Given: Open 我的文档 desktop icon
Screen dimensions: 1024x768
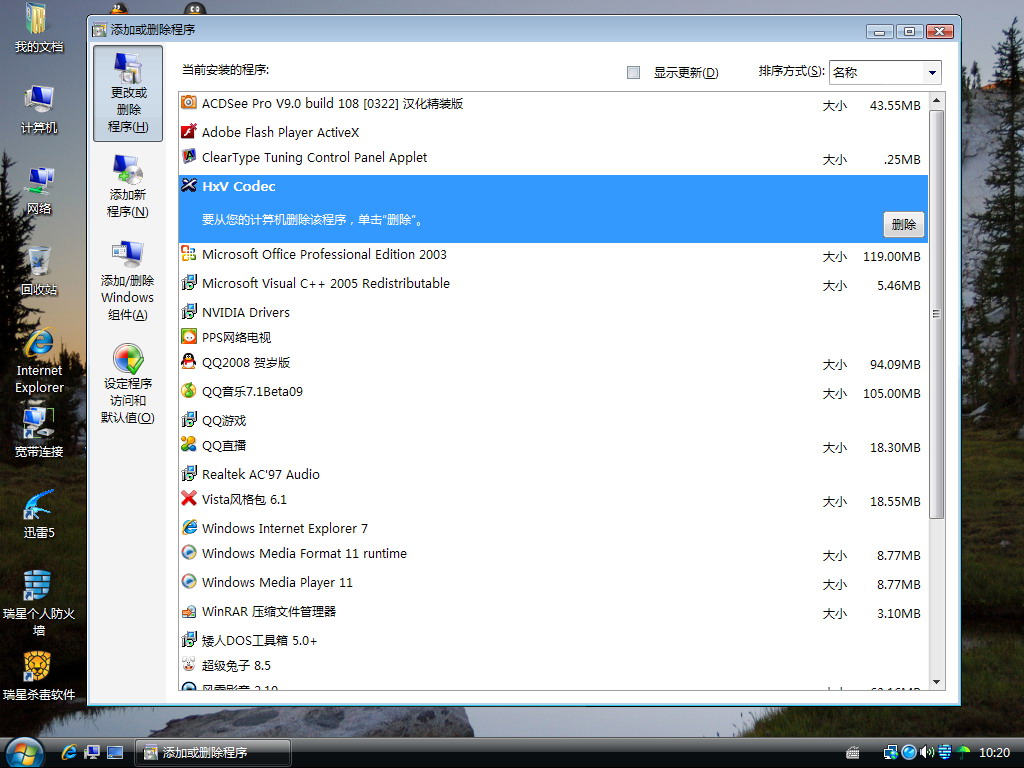Looking at the screenshot, I should click(x=38, y=29).
